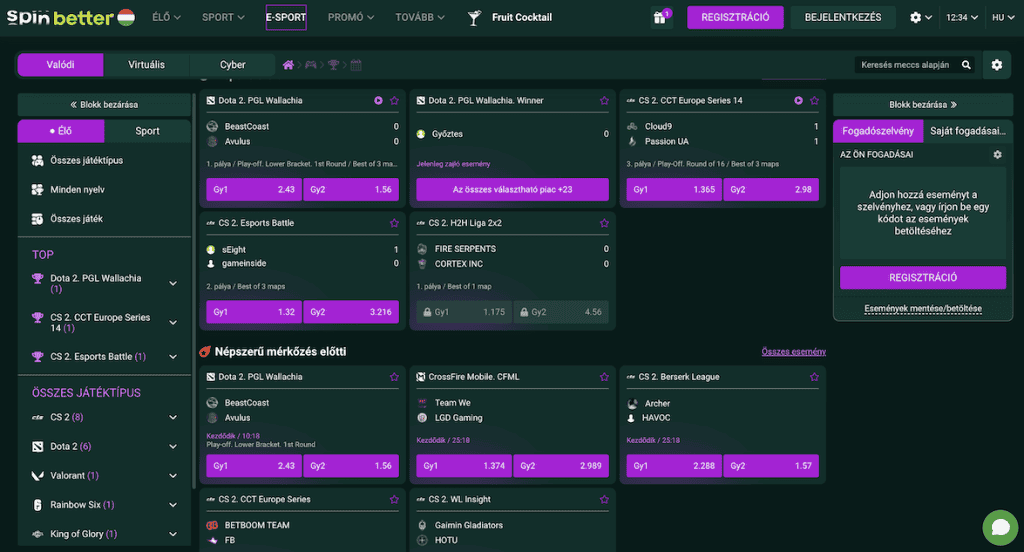Star the CrossFire Mobile. CFML match
Image resolution: width=1024 pixels, height=552 pixels.
pyautogui.click(x=604, y=377)
